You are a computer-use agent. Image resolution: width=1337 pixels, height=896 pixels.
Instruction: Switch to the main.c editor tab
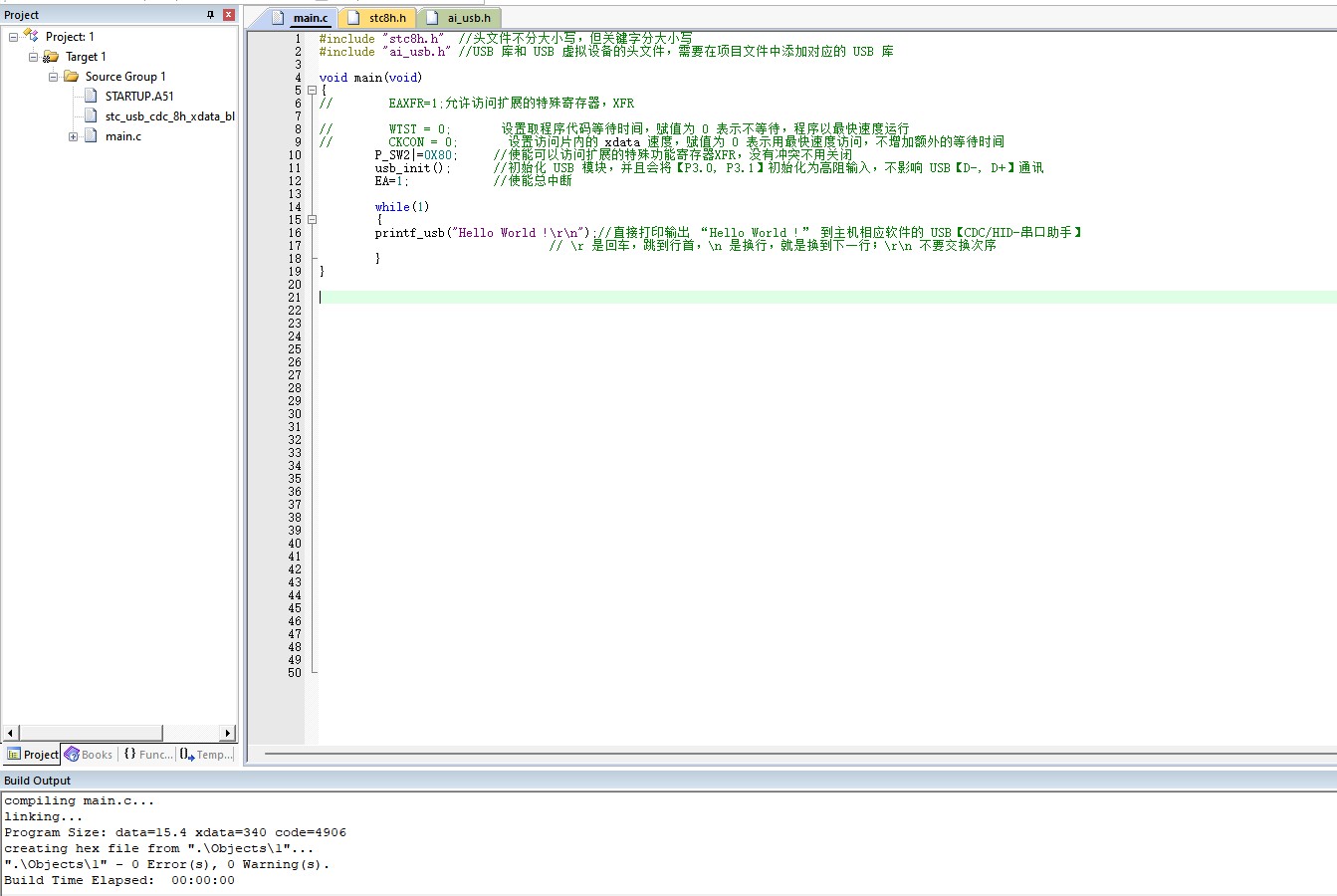click(302, 18)
